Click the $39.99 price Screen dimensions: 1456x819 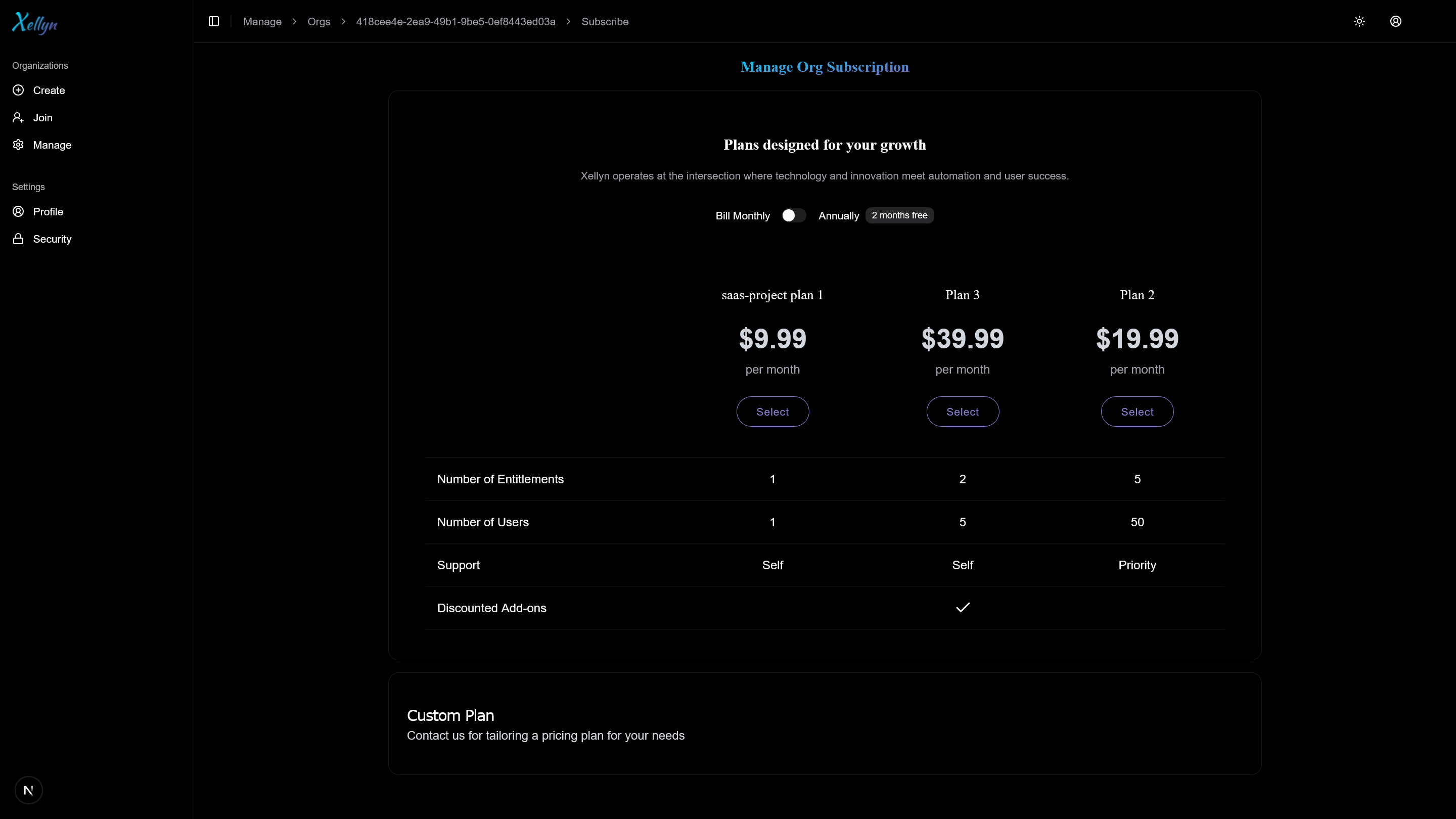pos(963,339)
